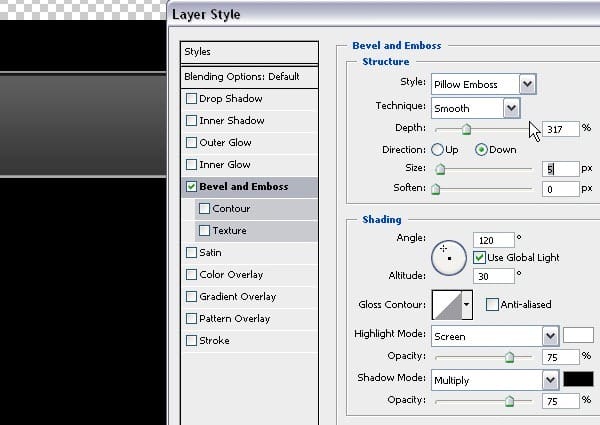Click the highlight Opacity slider handle
The height and width of the screenshot is (425, 600).
tap(509, 357)
